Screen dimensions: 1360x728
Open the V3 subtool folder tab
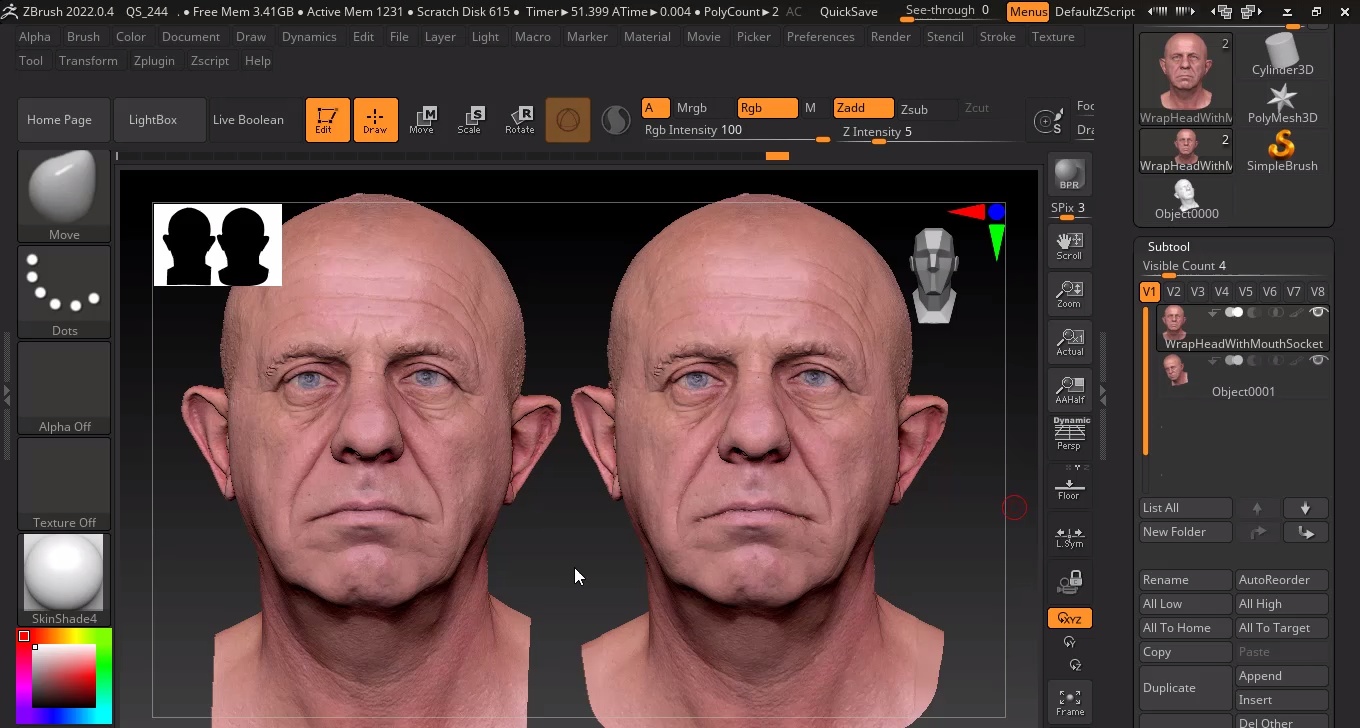(x=1197, y=291)
